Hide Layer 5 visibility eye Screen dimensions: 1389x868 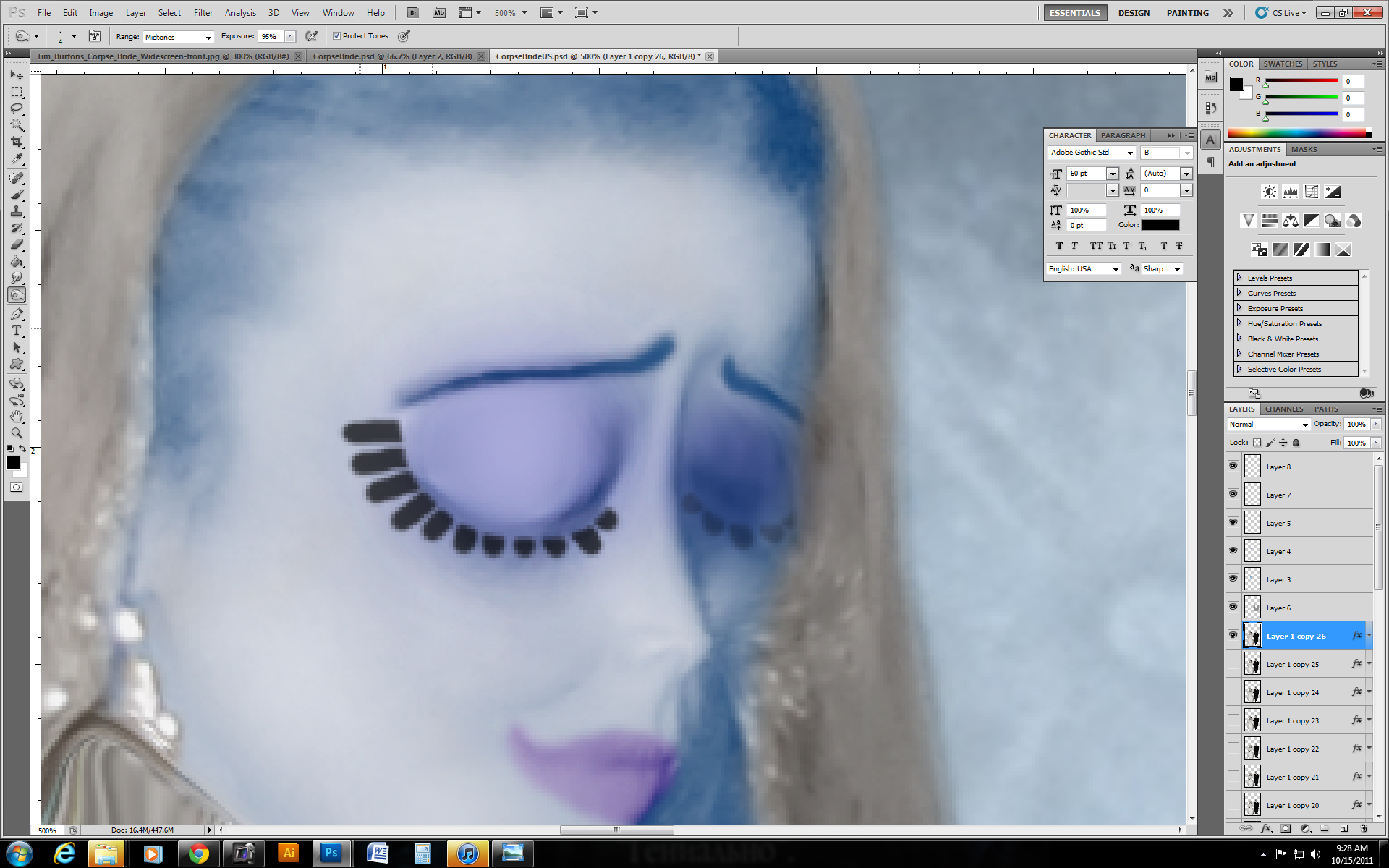tap(1233, 522)
